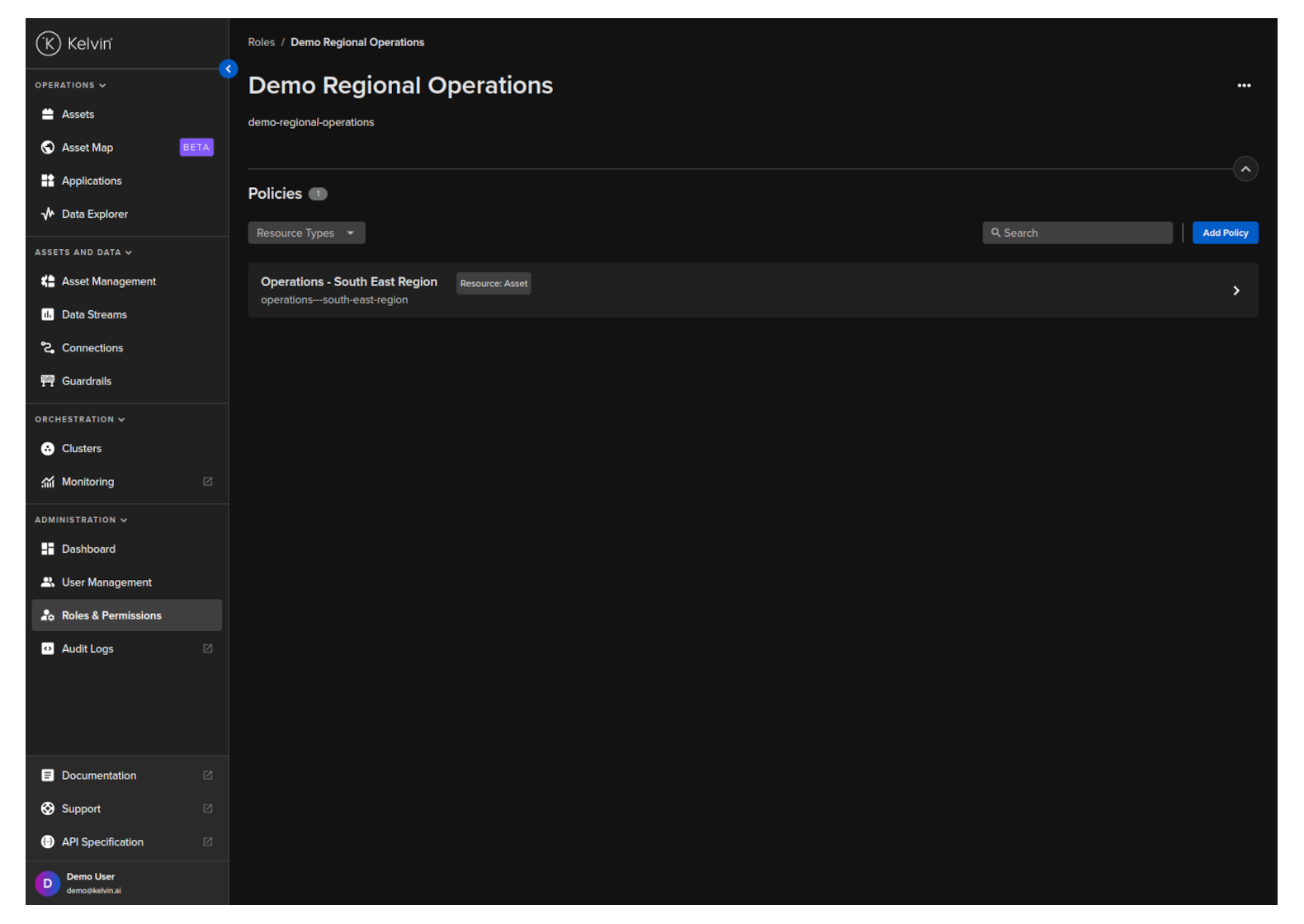Image resolution: width=1304 pixels, height=924 pixels.
Task: Expand Operations - South East Region policy
Action: point(1235,290)
